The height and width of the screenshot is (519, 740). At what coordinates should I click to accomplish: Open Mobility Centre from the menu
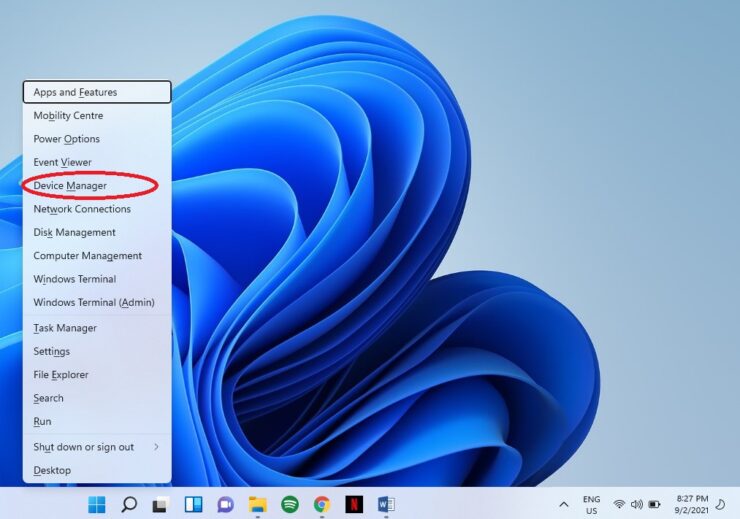coord(97,116)
